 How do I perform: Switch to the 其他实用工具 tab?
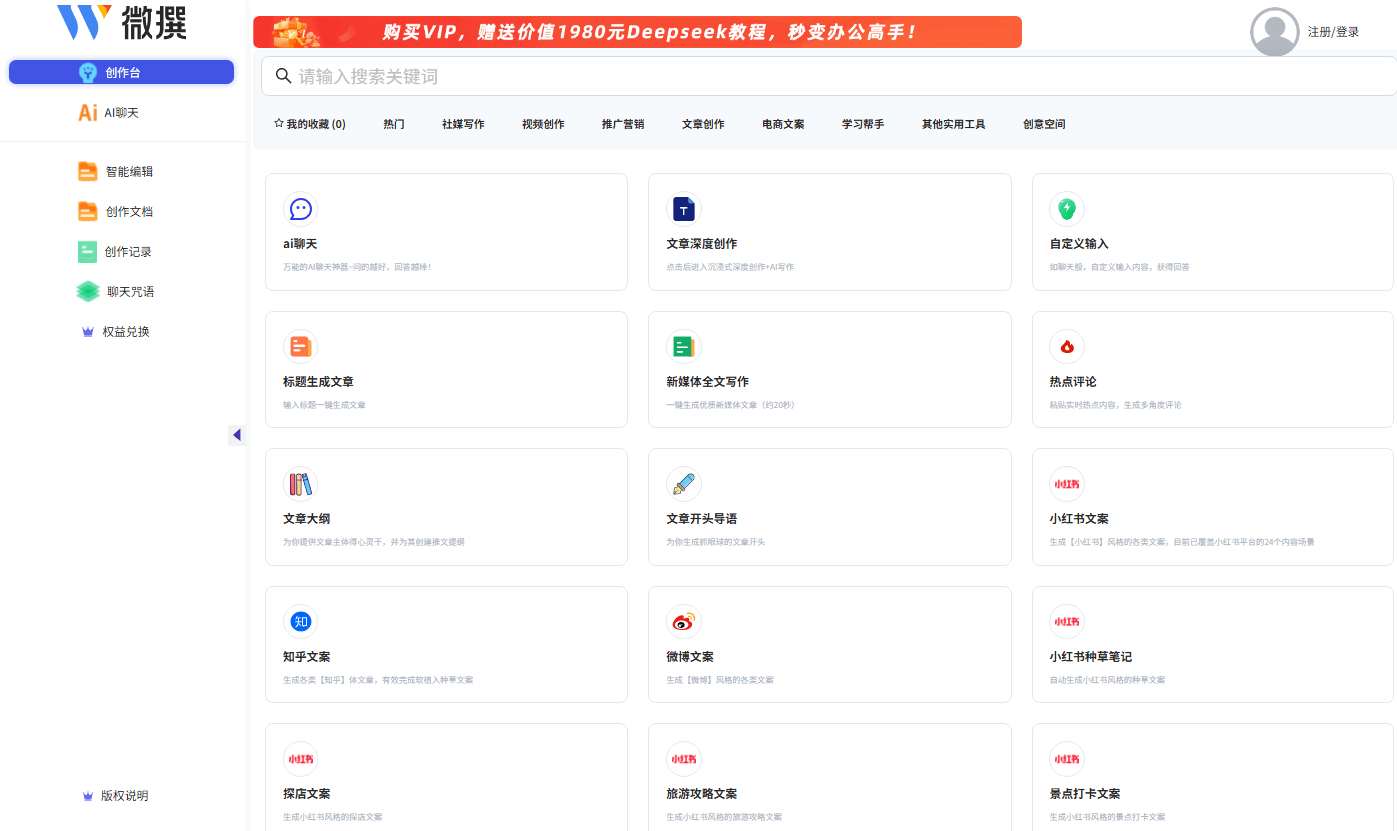(x=954, y=124)
